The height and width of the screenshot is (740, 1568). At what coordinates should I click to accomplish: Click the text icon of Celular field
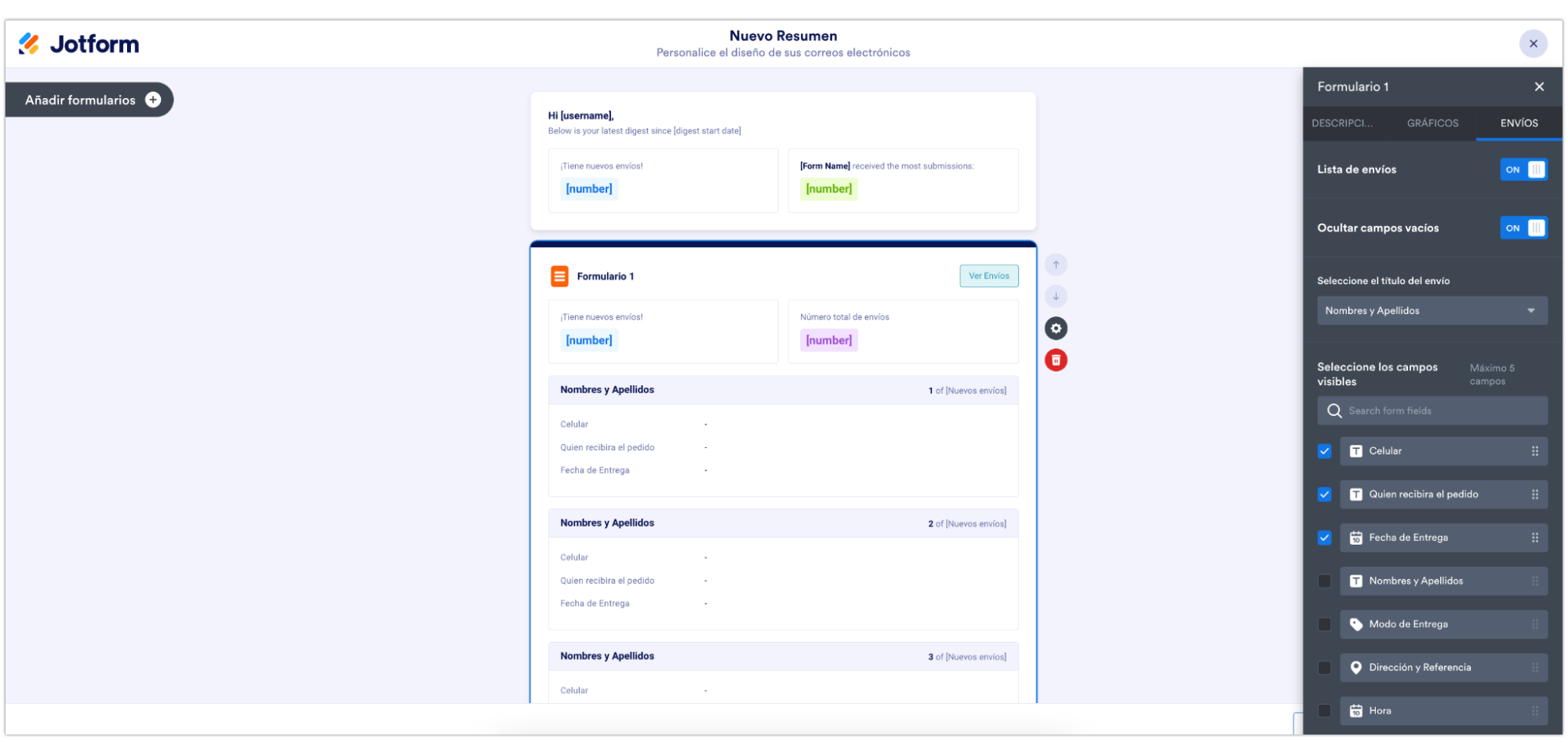pyautogui.click(x=1355, y=451)
